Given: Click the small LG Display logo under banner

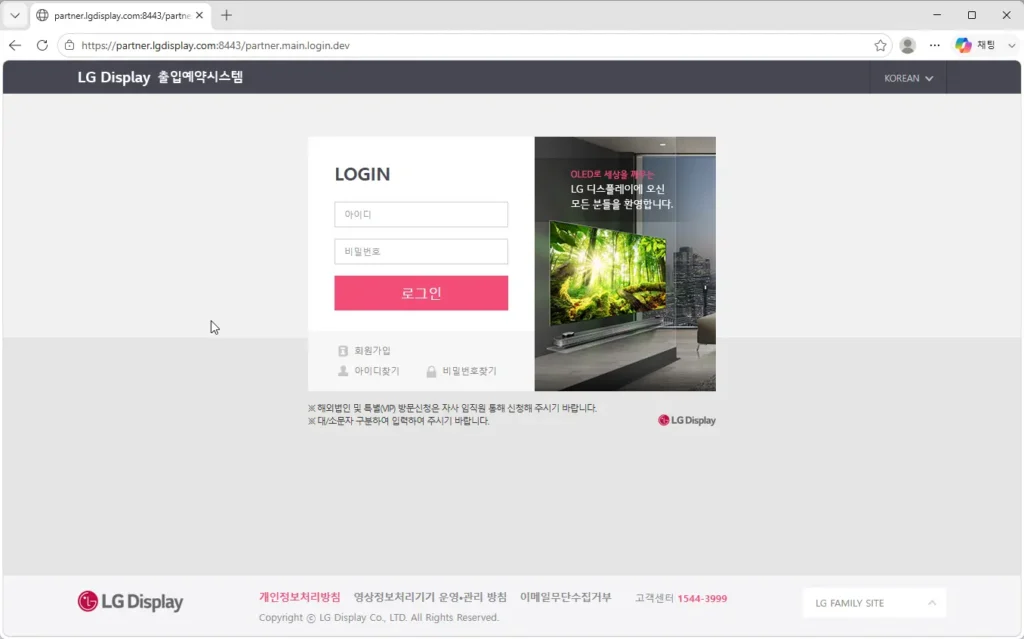Looking at the screenshot, I should point(687,420).
